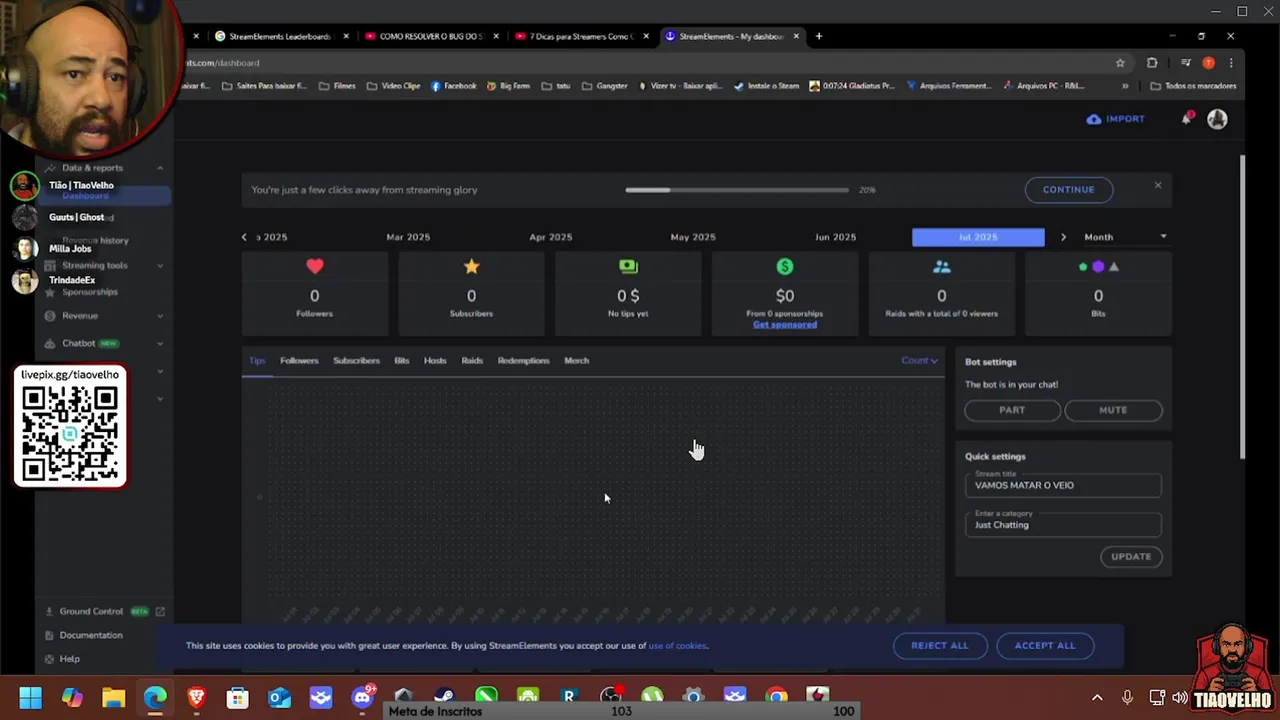Open the user profile avatar menu

1217,119
